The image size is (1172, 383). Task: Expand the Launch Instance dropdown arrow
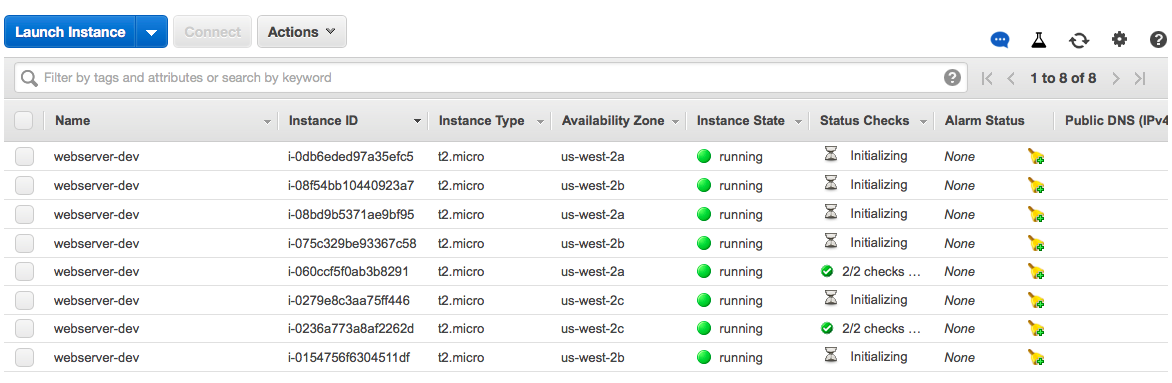tap(152, 32)
